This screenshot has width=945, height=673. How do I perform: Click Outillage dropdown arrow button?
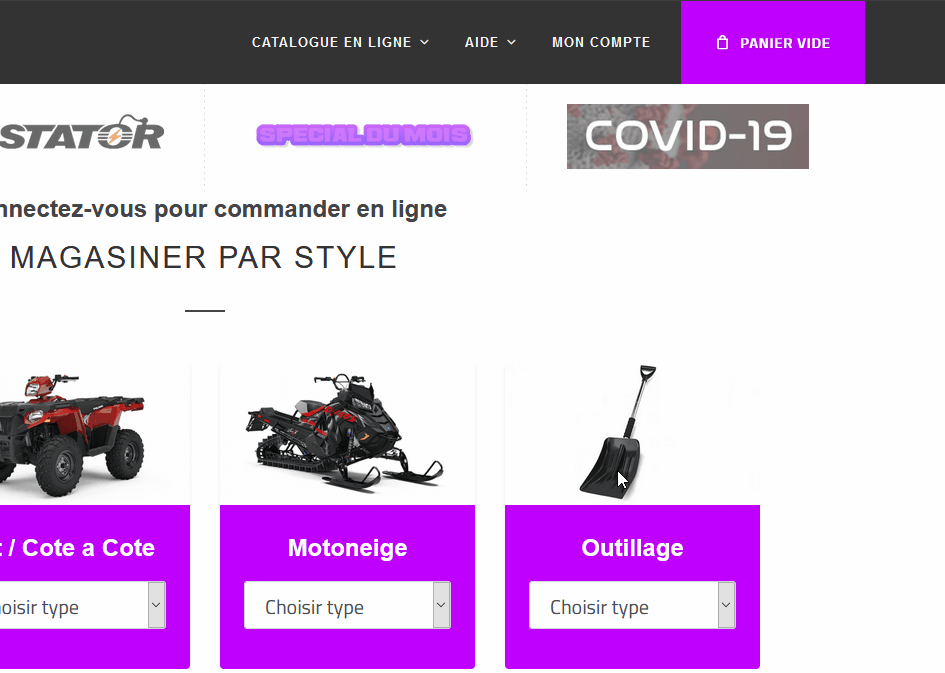[726, 605]
